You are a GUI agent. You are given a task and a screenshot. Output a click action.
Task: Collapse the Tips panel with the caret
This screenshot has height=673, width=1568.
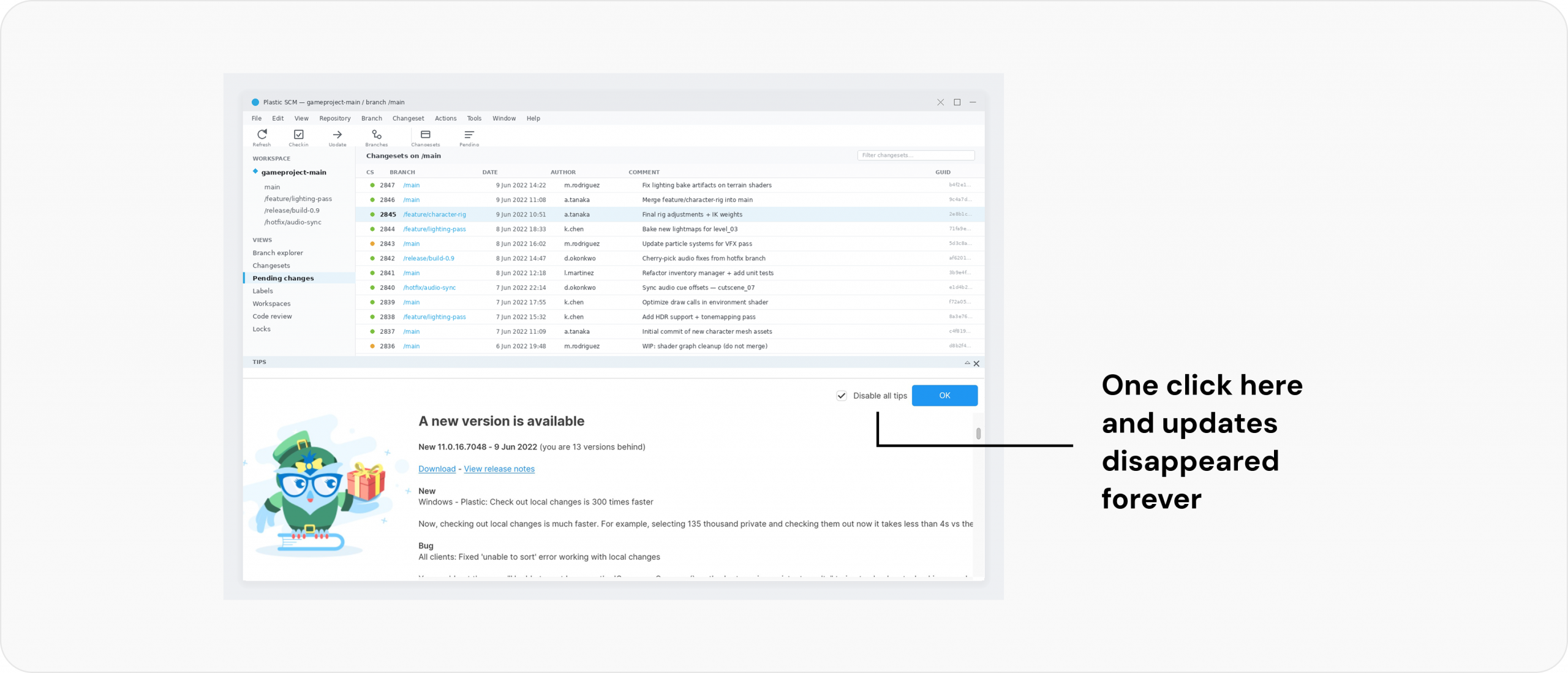point(967,363)
